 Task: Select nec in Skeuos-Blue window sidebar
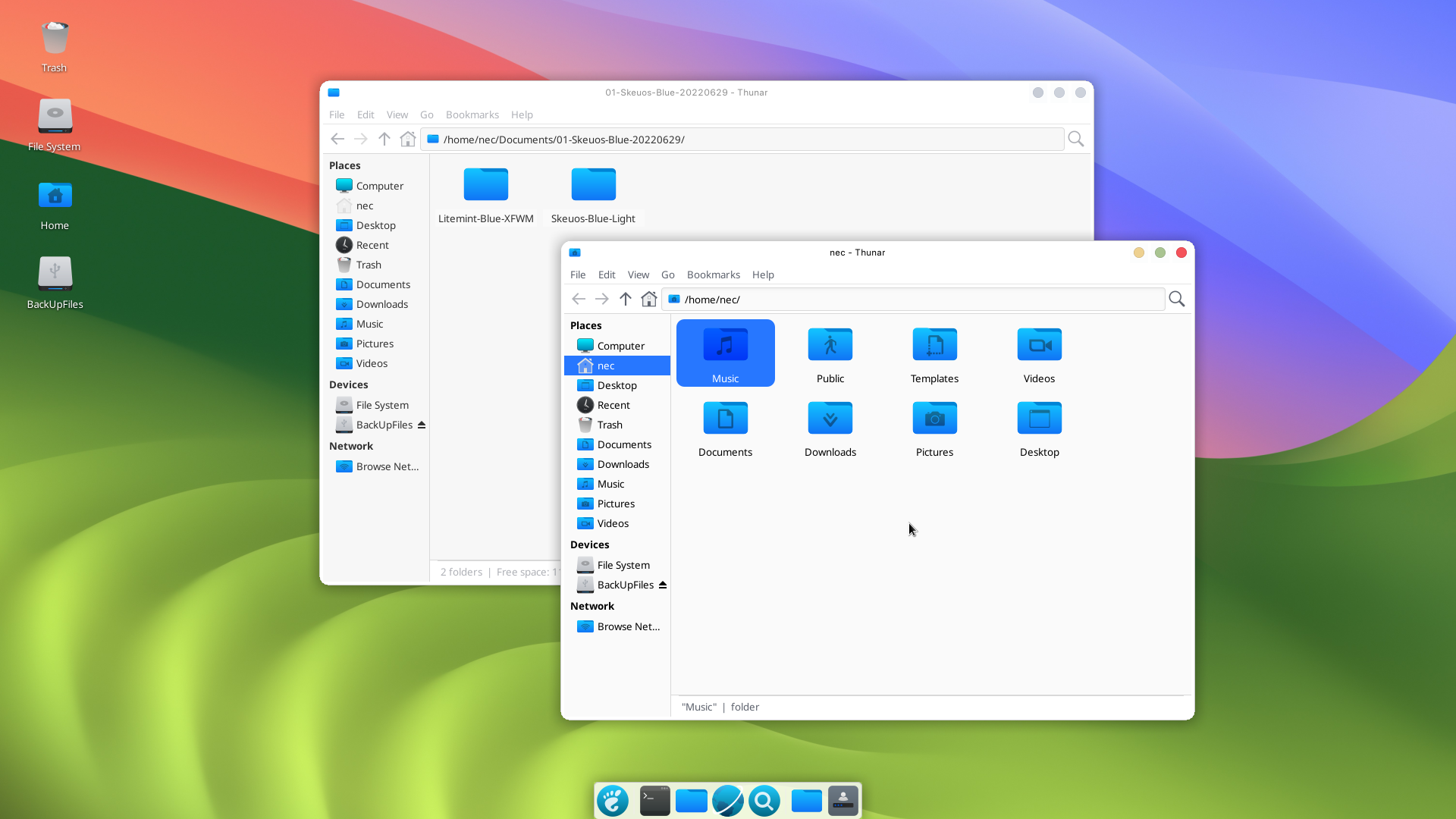tap(376, 206)
